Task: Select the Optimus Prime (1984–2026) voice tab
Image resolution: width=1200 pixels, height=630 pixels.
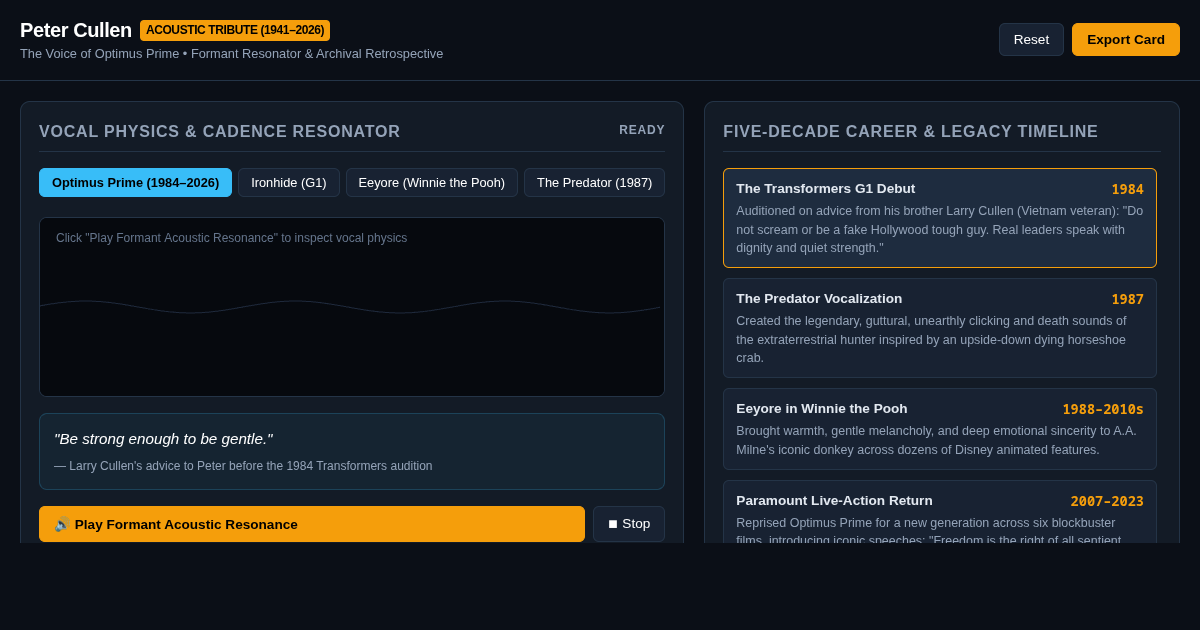Action: coord(135,182)
